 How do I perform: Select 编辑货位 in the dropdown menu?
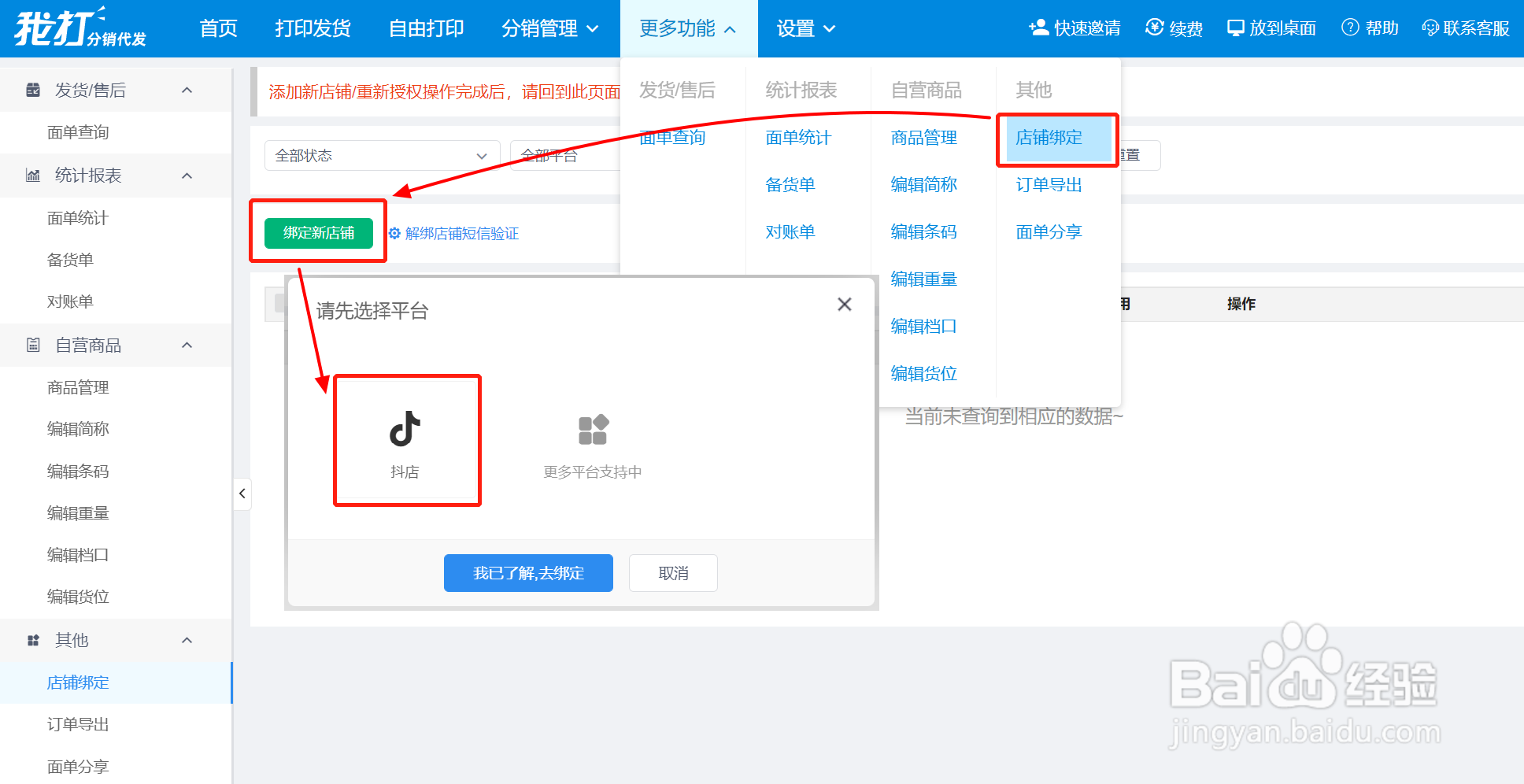[x=923, y=374]
